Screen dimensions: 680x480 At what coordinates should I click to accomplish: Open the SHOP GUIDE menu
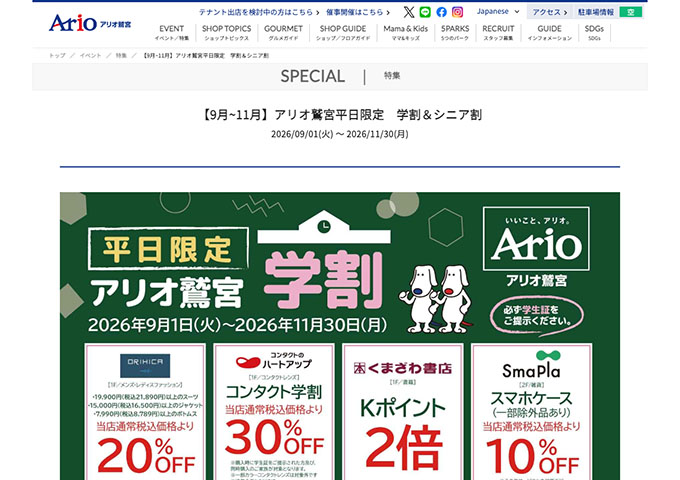pos(343,33)
